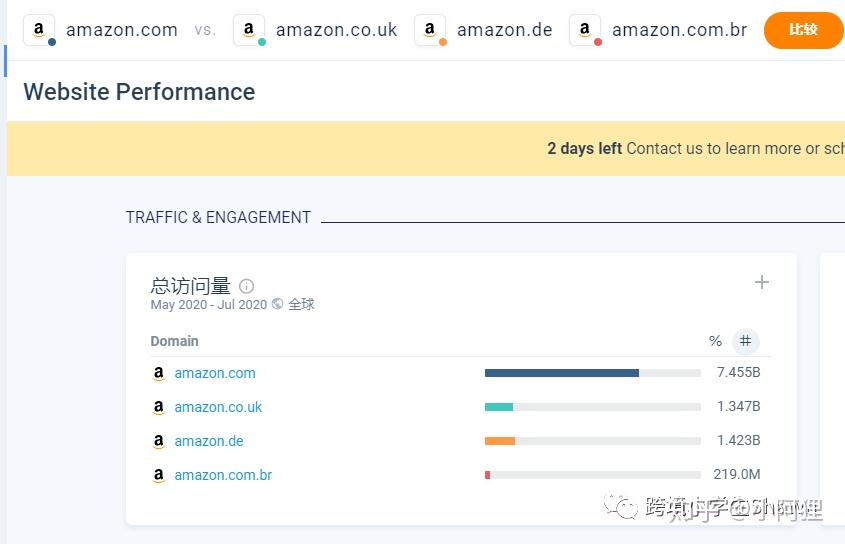
Task: Click the 7.455B visits value
Action: (x=738, y=373)
